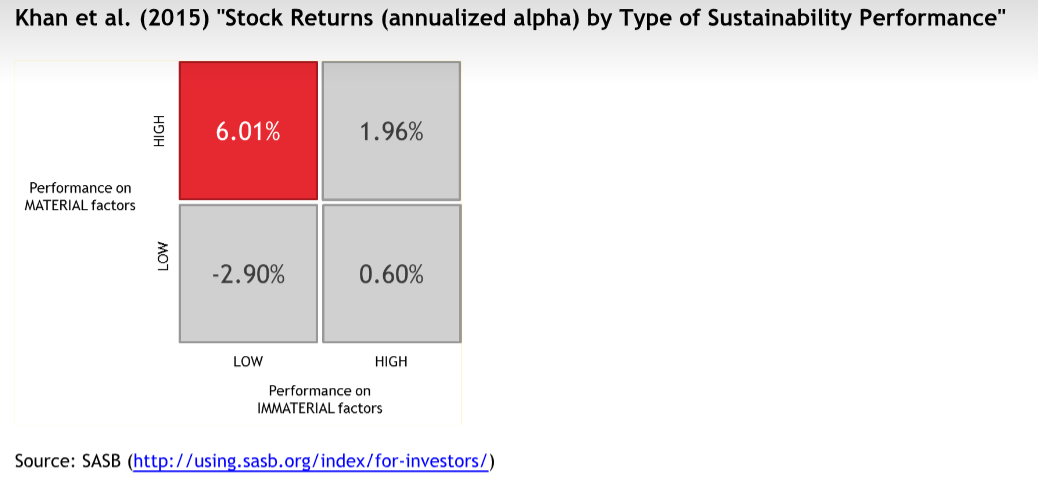Click the vertical-axis HIGH label
This screenshot has width=1038, height=480.
158,131
